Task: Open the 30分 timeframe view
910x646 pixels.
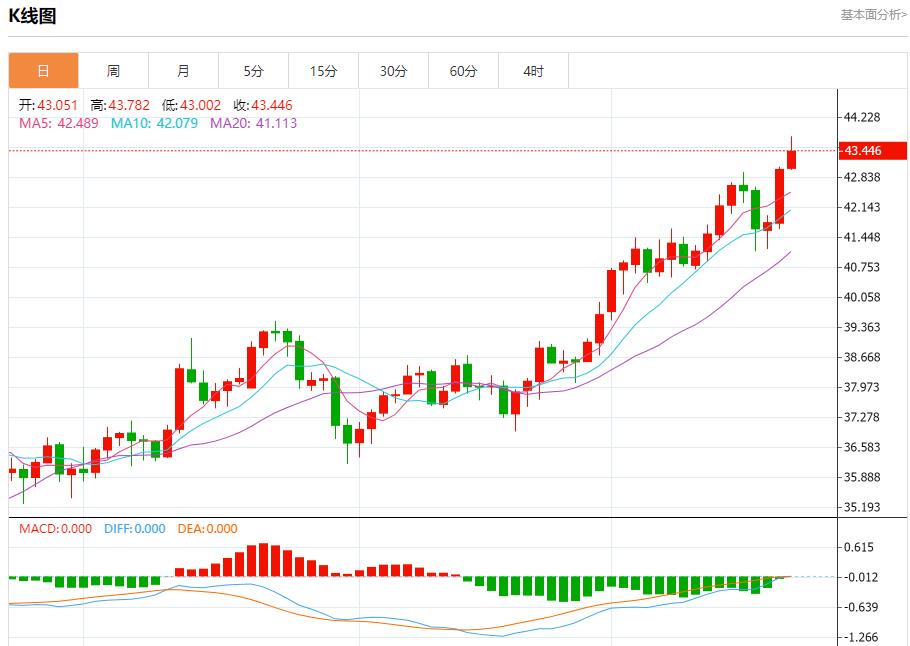Action: (x=393, y=70)
